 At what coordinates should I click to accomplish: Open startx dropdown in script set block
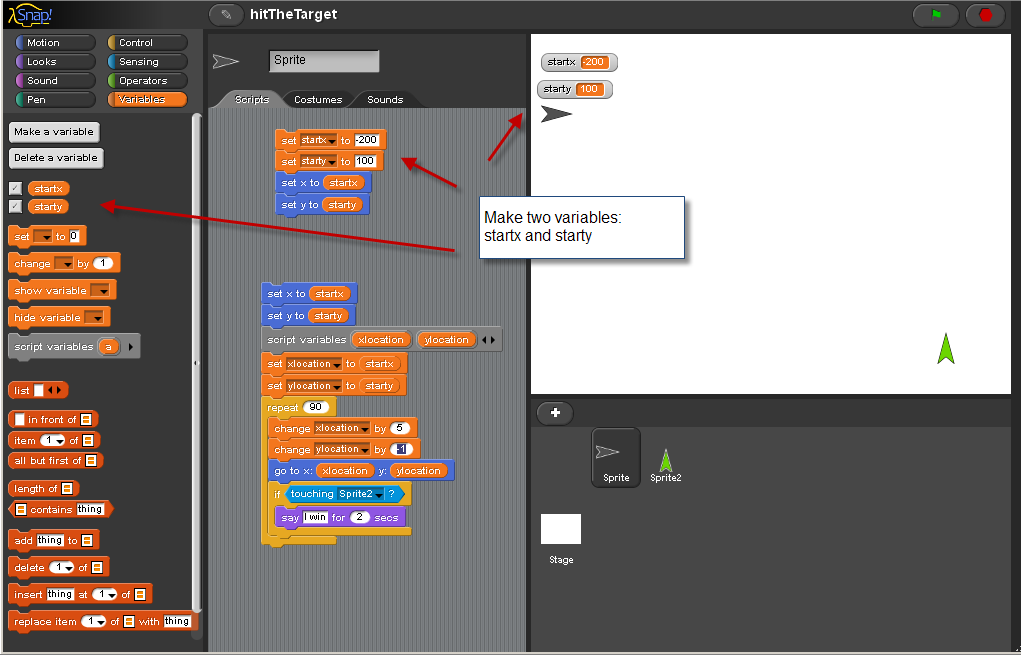pos(331,141)
